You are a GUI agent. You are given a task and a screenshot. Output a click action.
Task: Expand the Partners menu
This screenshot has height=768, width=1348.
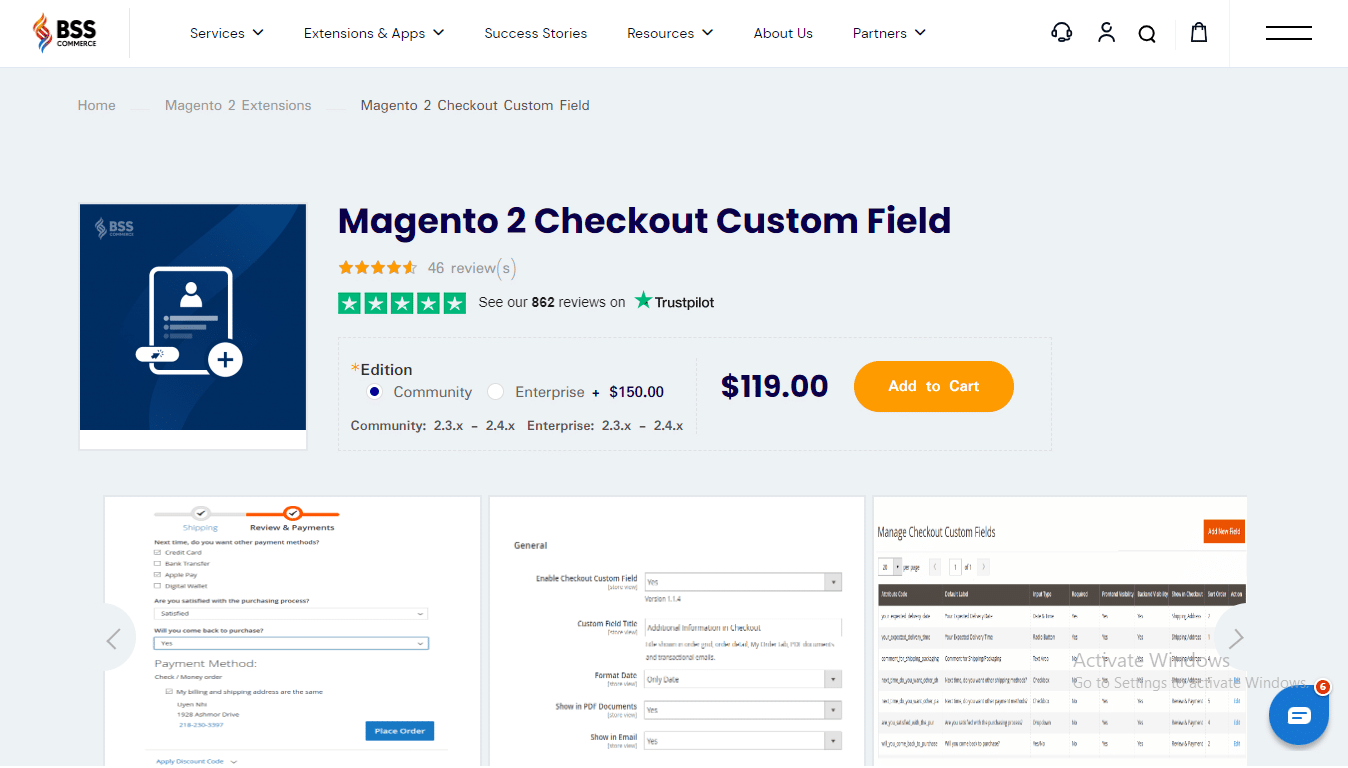(x=889, y=33)
